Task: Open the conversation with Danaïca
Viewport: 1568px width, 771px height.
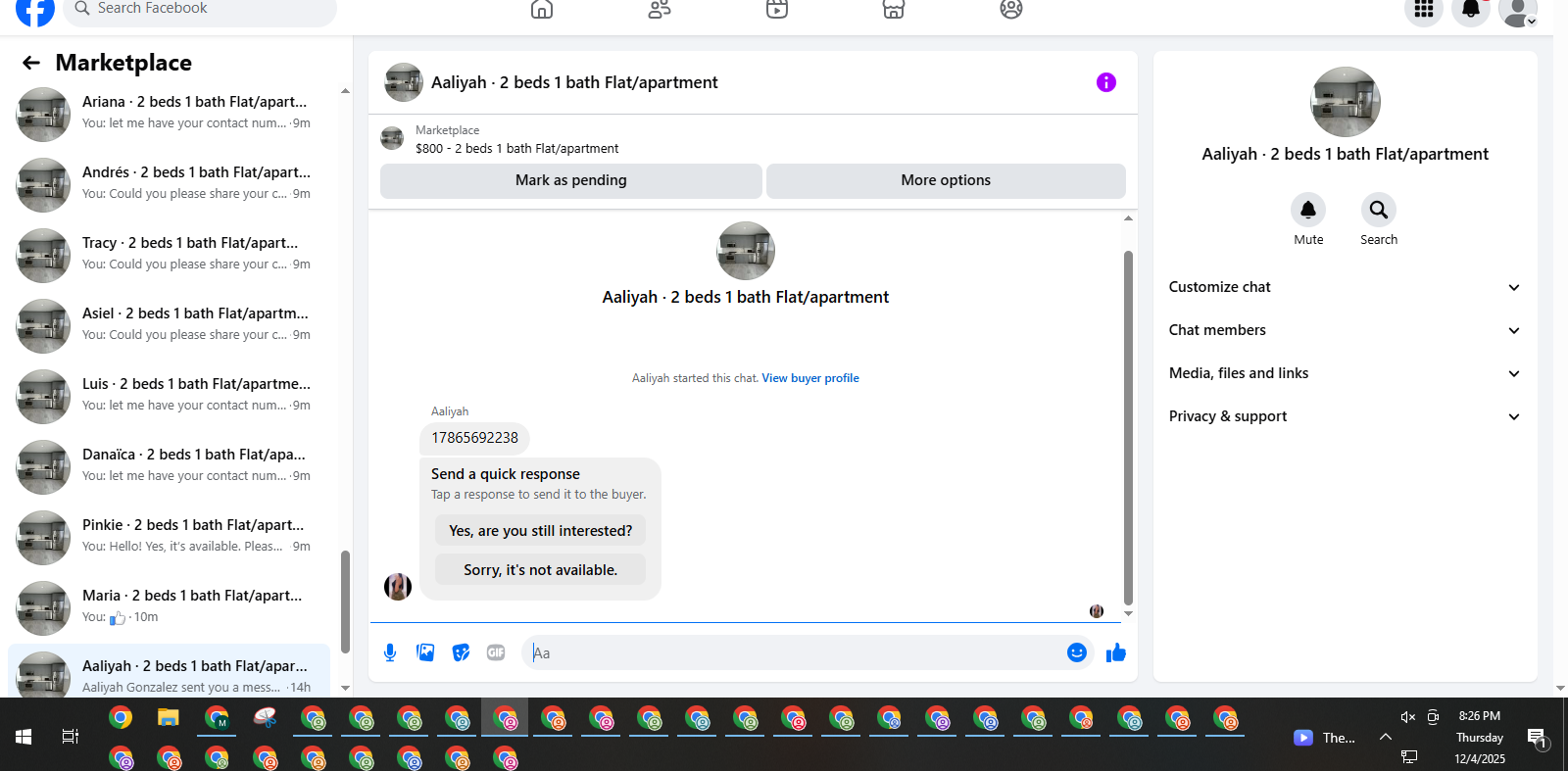Action: tap(169, 466)
